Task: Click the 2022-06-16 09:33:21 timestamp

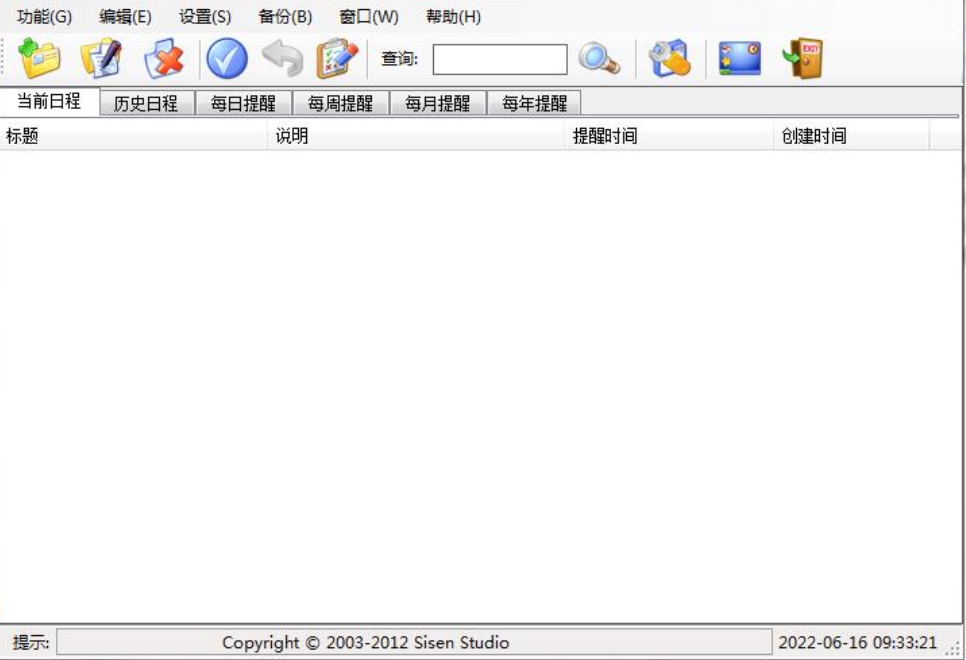Action: click(858, 643)
